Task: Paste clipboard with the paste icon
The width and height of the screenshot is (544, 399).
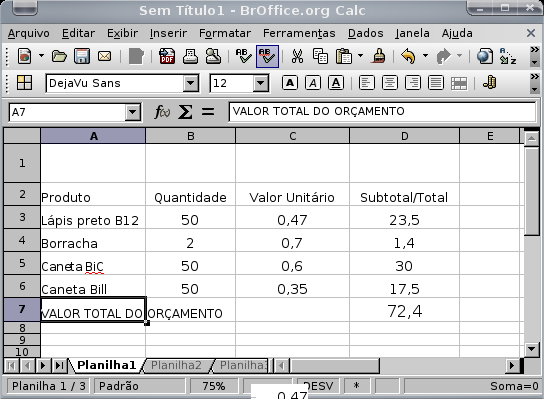Action: (x=343, y=56)
